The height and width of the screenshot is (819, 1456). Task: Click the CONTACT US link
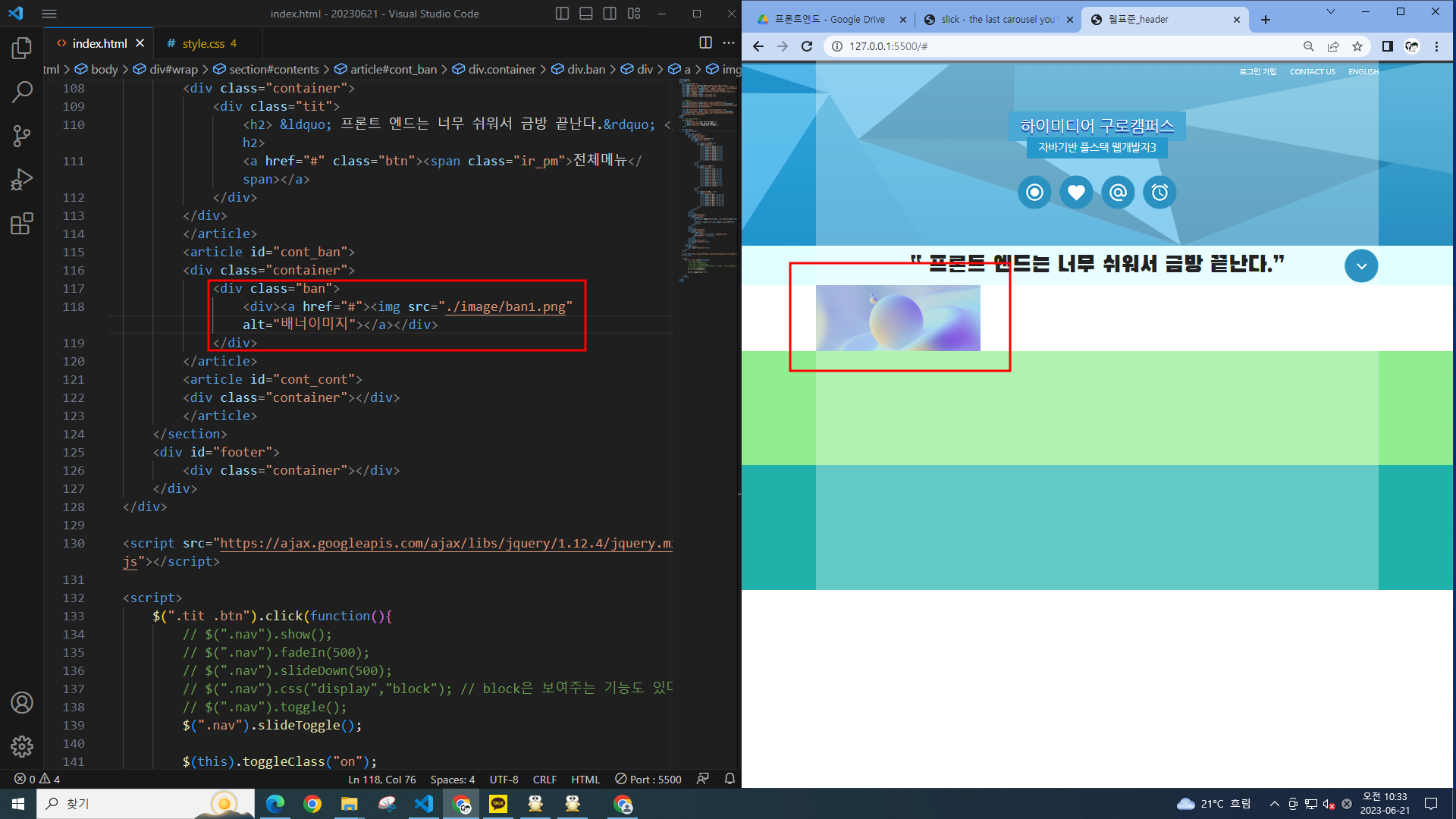tap(1312, 72)
